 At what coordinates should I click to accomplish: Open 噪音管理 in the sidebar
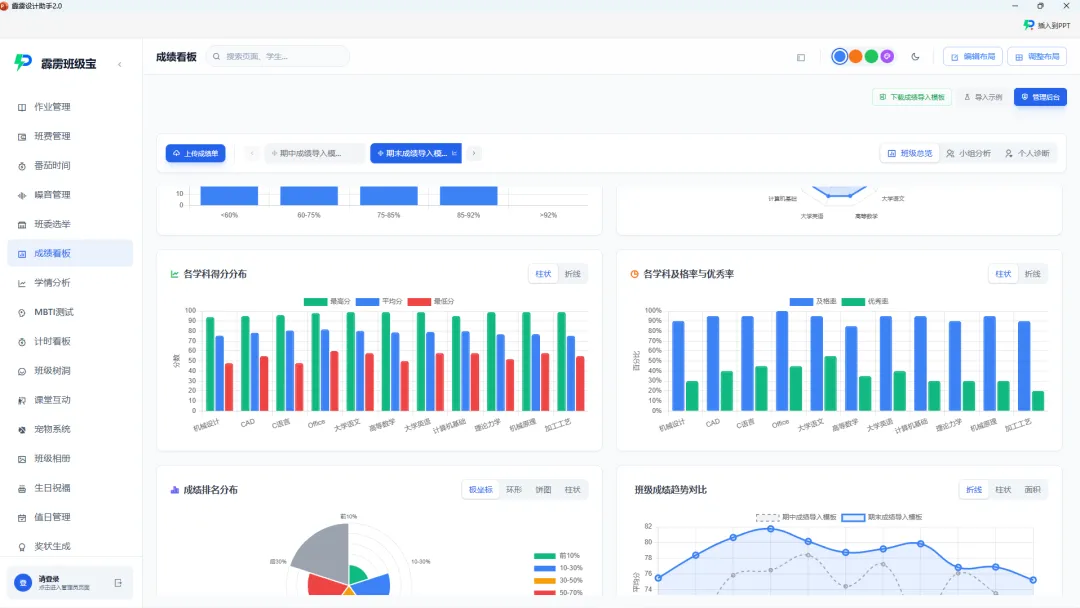tap(70, 195)
